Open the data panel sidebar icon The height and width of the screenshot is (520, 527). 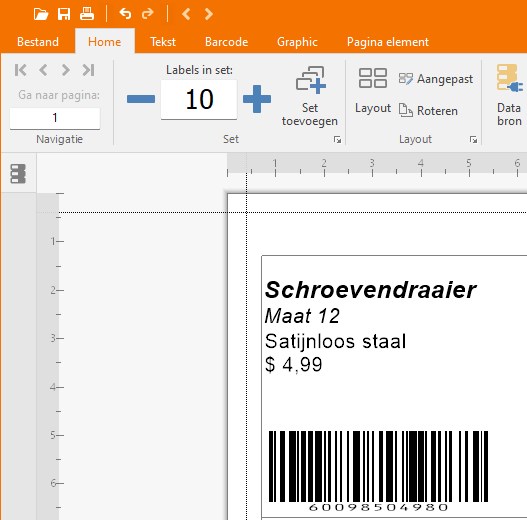click(x=18, y=173)
